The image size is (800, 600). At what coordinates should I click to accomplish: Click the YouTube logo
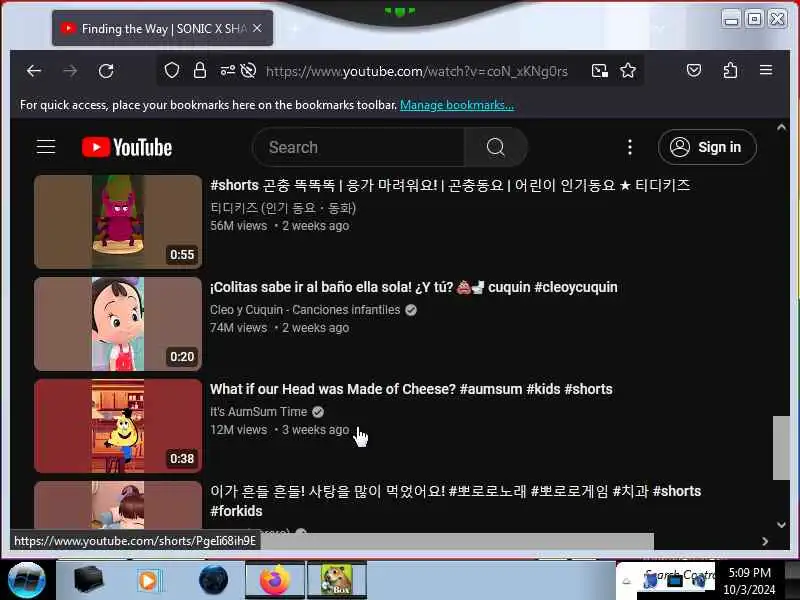point(127,147)
